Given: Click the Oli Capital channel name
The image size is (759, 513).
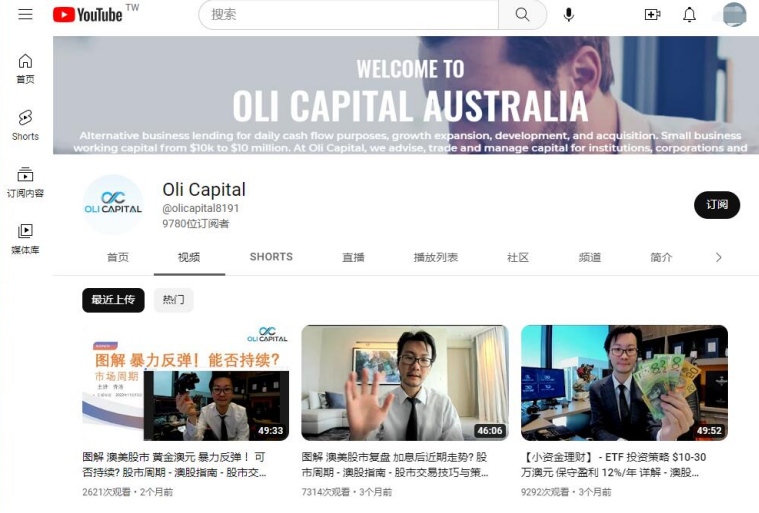Looking at the screenshot, I should click(x=204, y=189).
